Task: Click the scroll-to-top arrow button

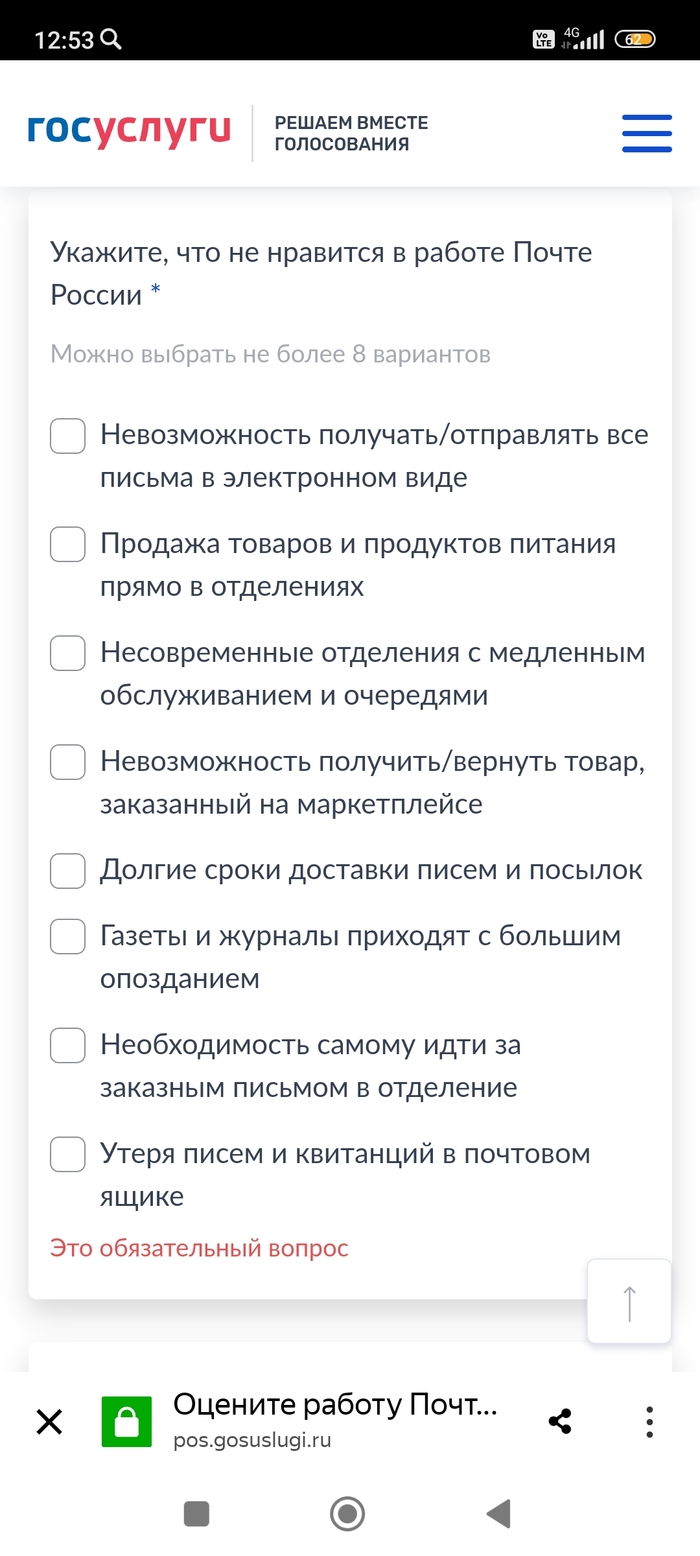Action: tap(629, 1301)
